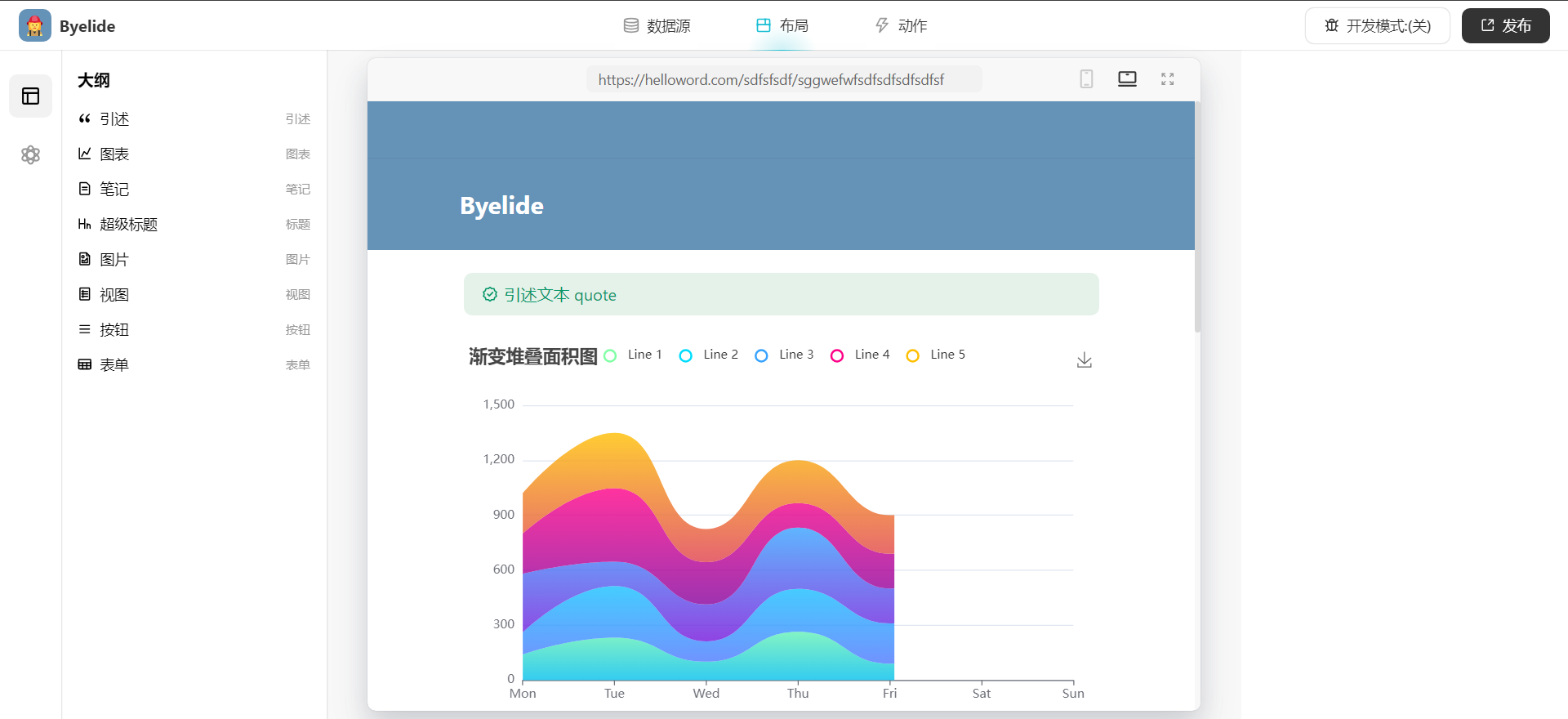
Task: Publish the page with 发布 button
Action: pos(1506,25)
